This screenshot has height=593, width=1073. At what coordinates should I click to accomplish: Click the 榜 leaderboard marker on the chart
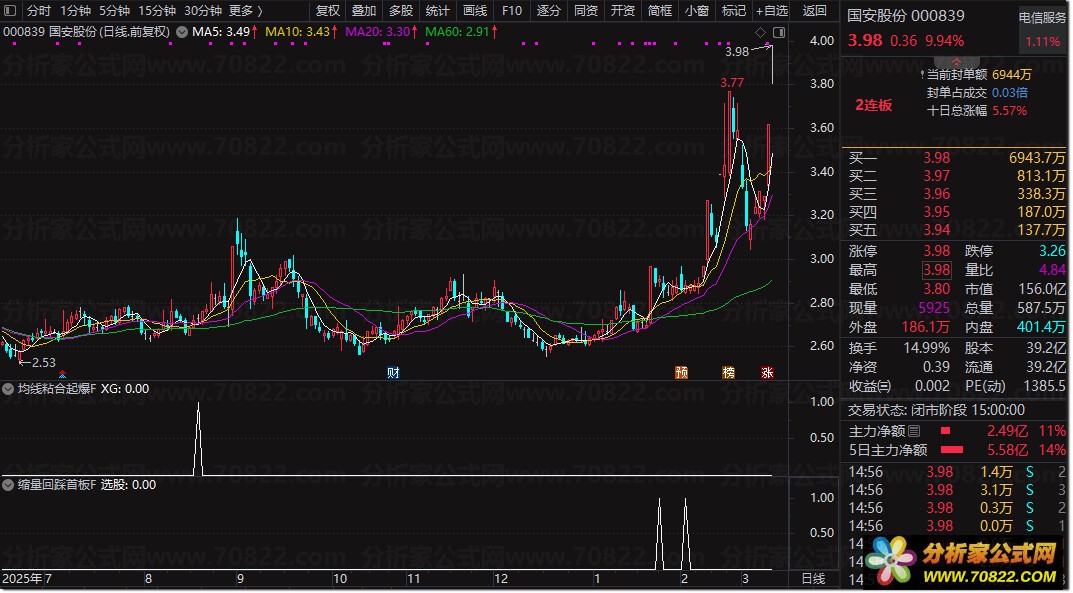[x=729, y=373]
